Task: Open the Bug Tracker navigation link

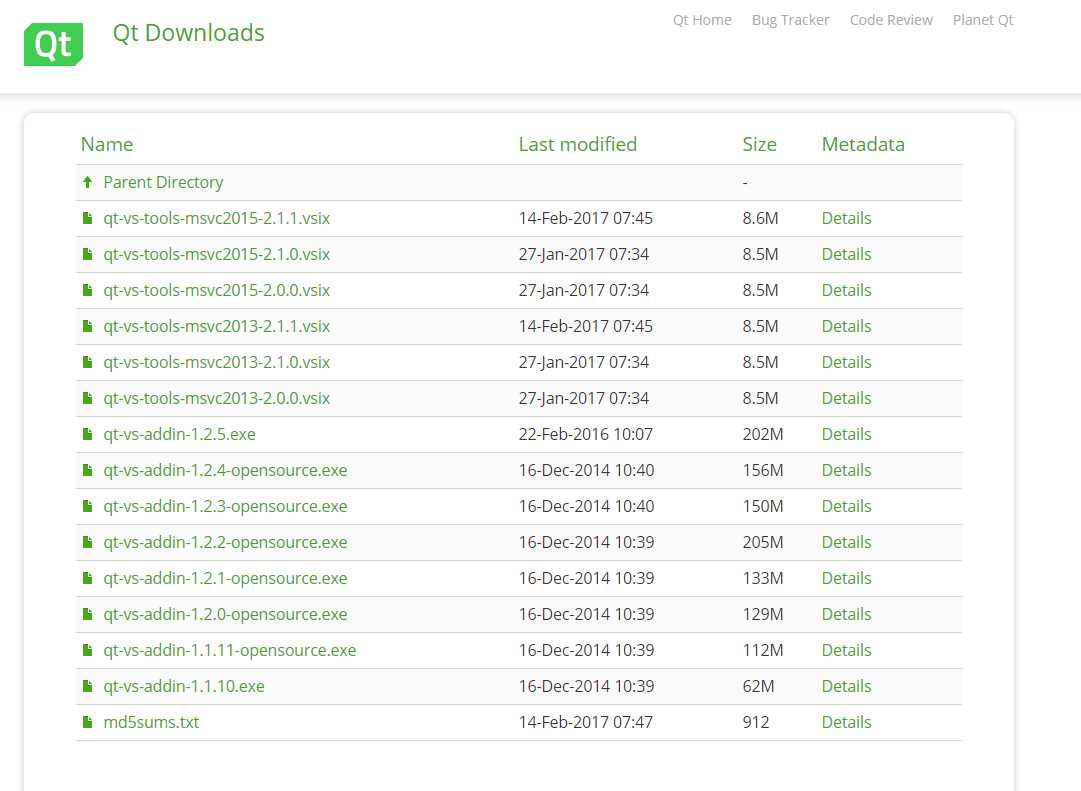Action: click(790, 20)
